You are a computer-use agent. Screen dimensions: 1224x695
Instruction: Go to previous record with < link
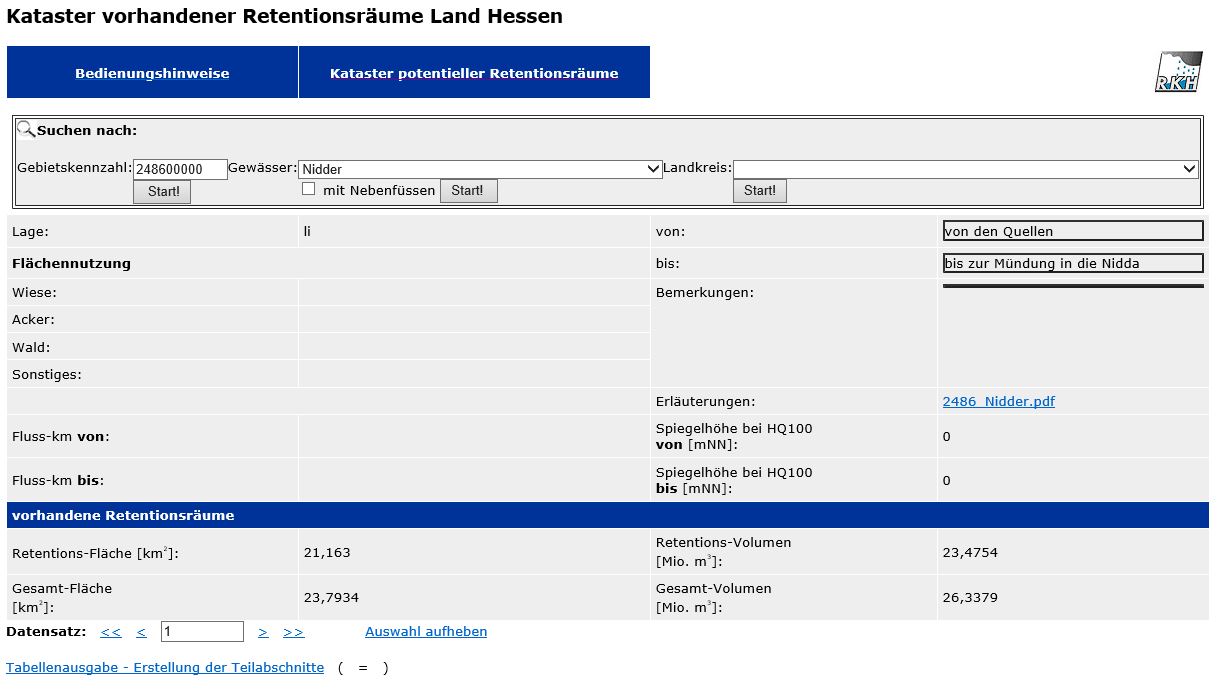click(141, 632)
